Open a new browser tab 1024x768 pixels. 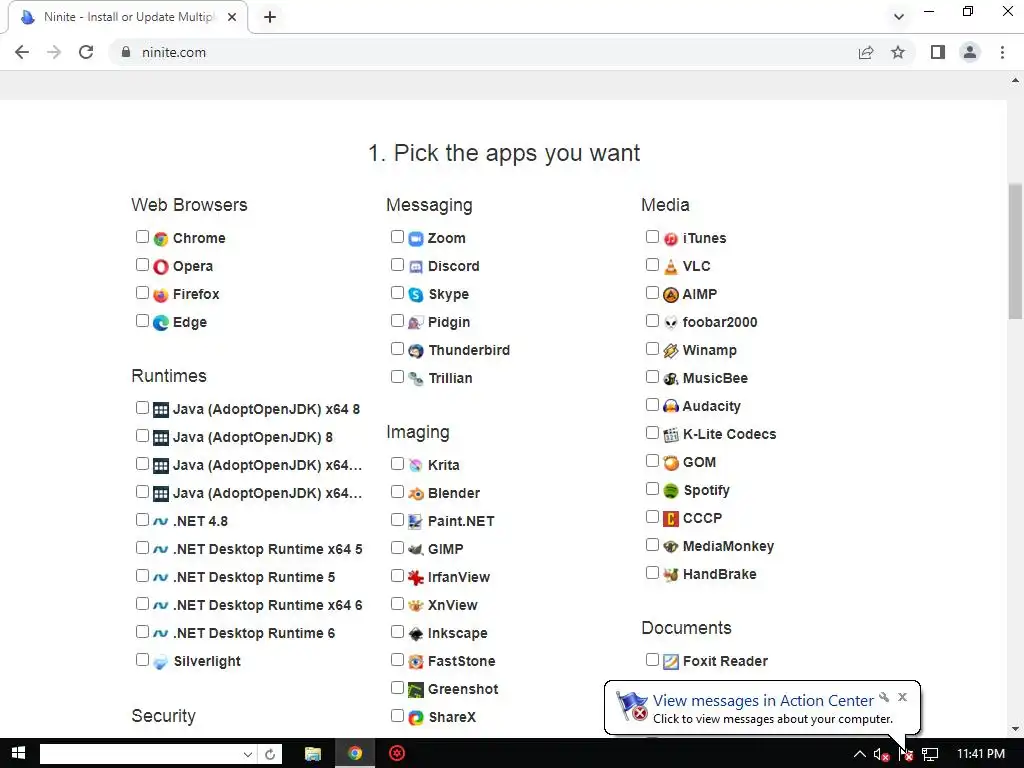270,17
